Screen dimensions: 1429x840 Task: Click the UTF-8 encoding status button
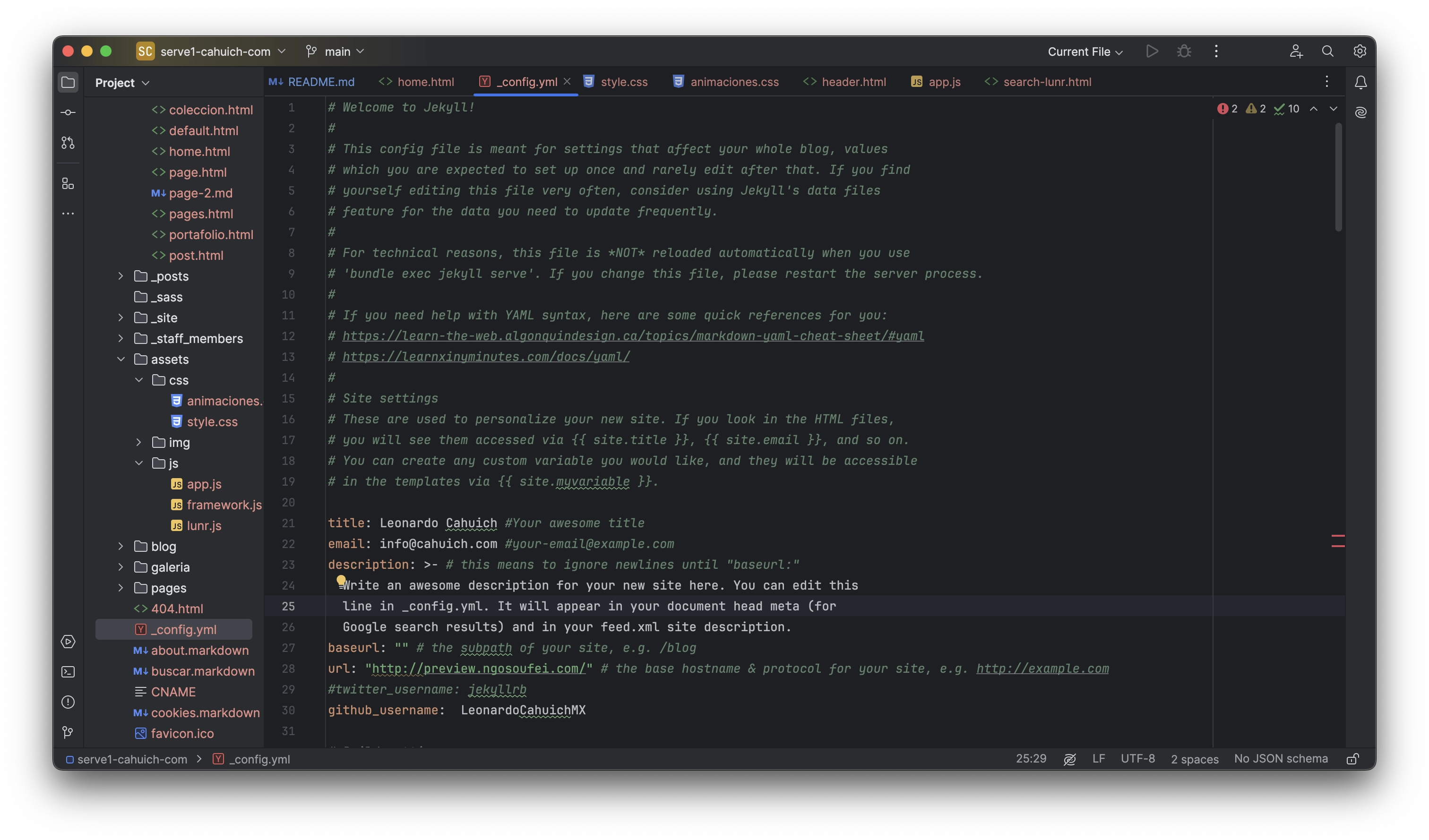coord(1137,758)
